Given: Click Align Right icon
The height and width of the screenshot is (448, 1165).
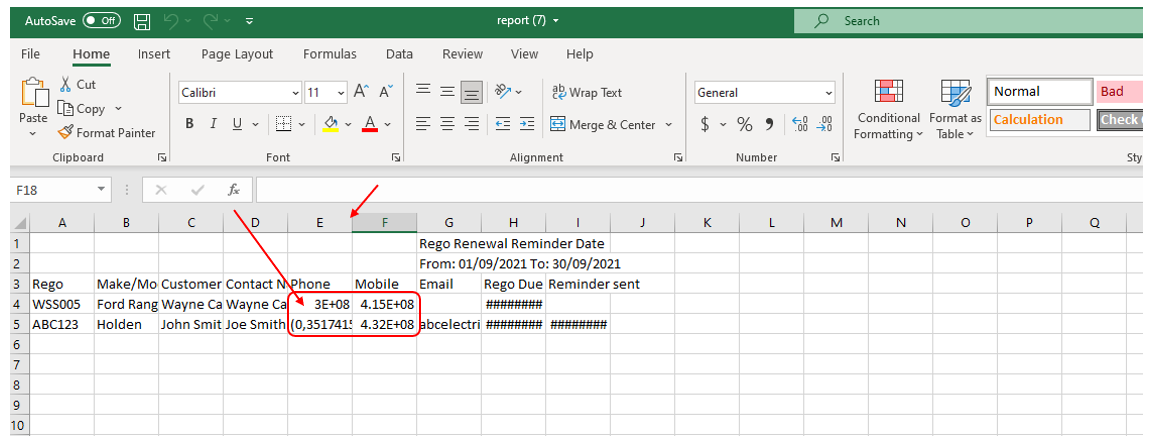Looking at the screenshot, I should (x=471, y=124).
